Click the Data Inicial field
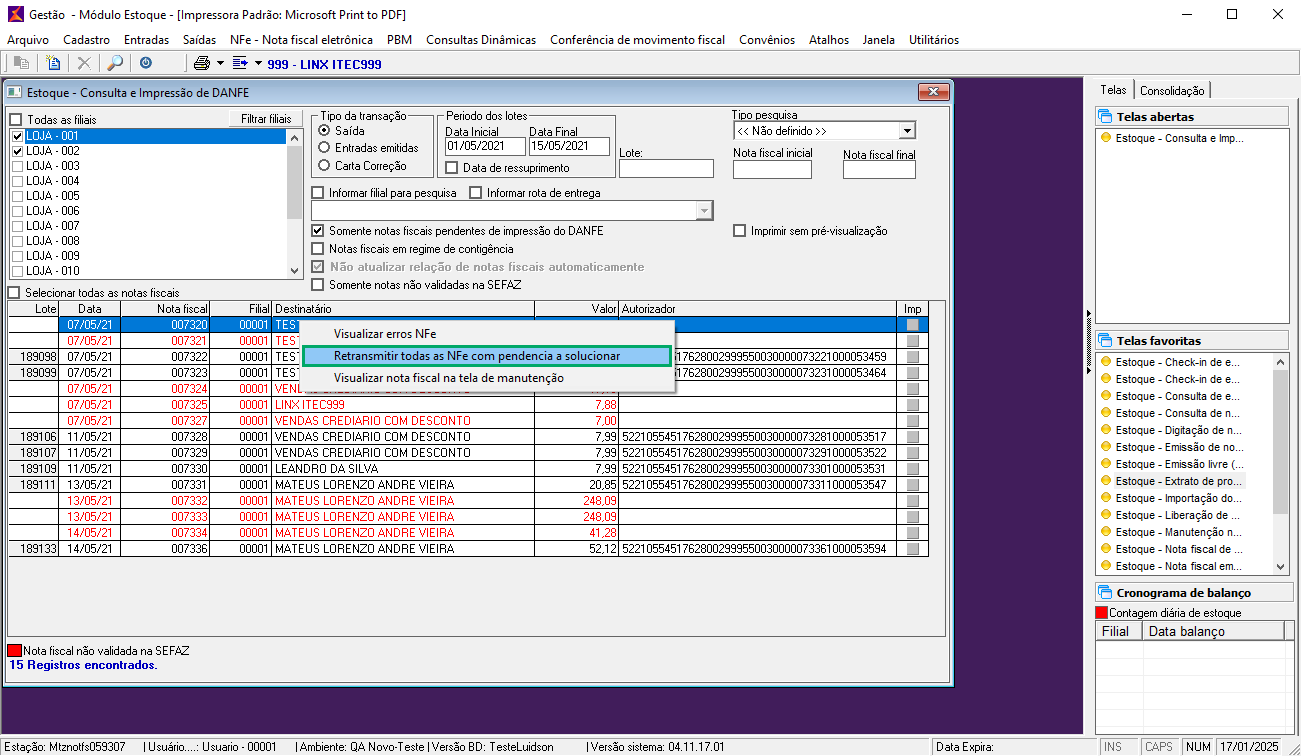This screenshot has height=756, width=1301. [x=484, y=146]
